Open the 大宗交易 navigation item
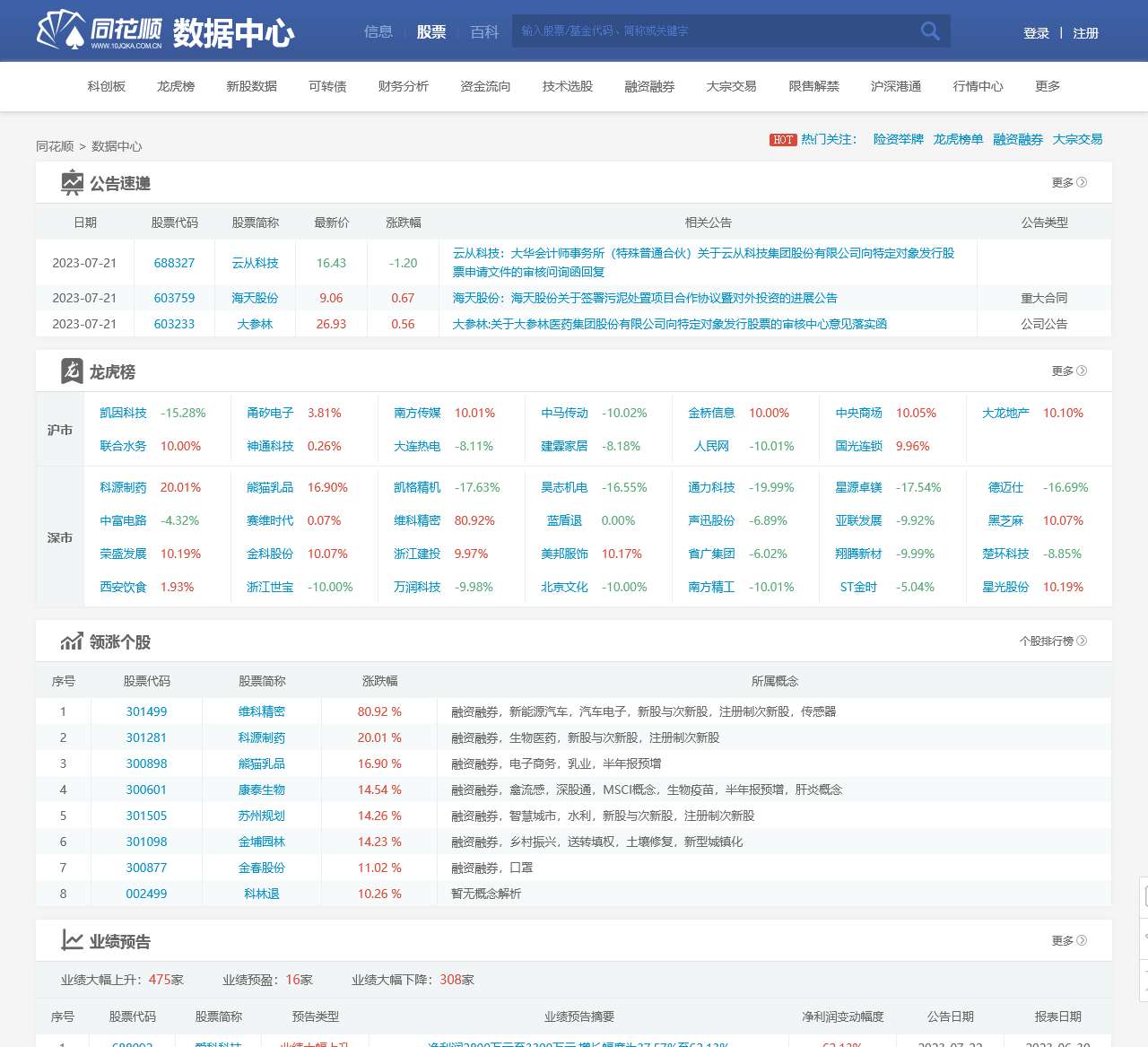 (x=732, y=86)
